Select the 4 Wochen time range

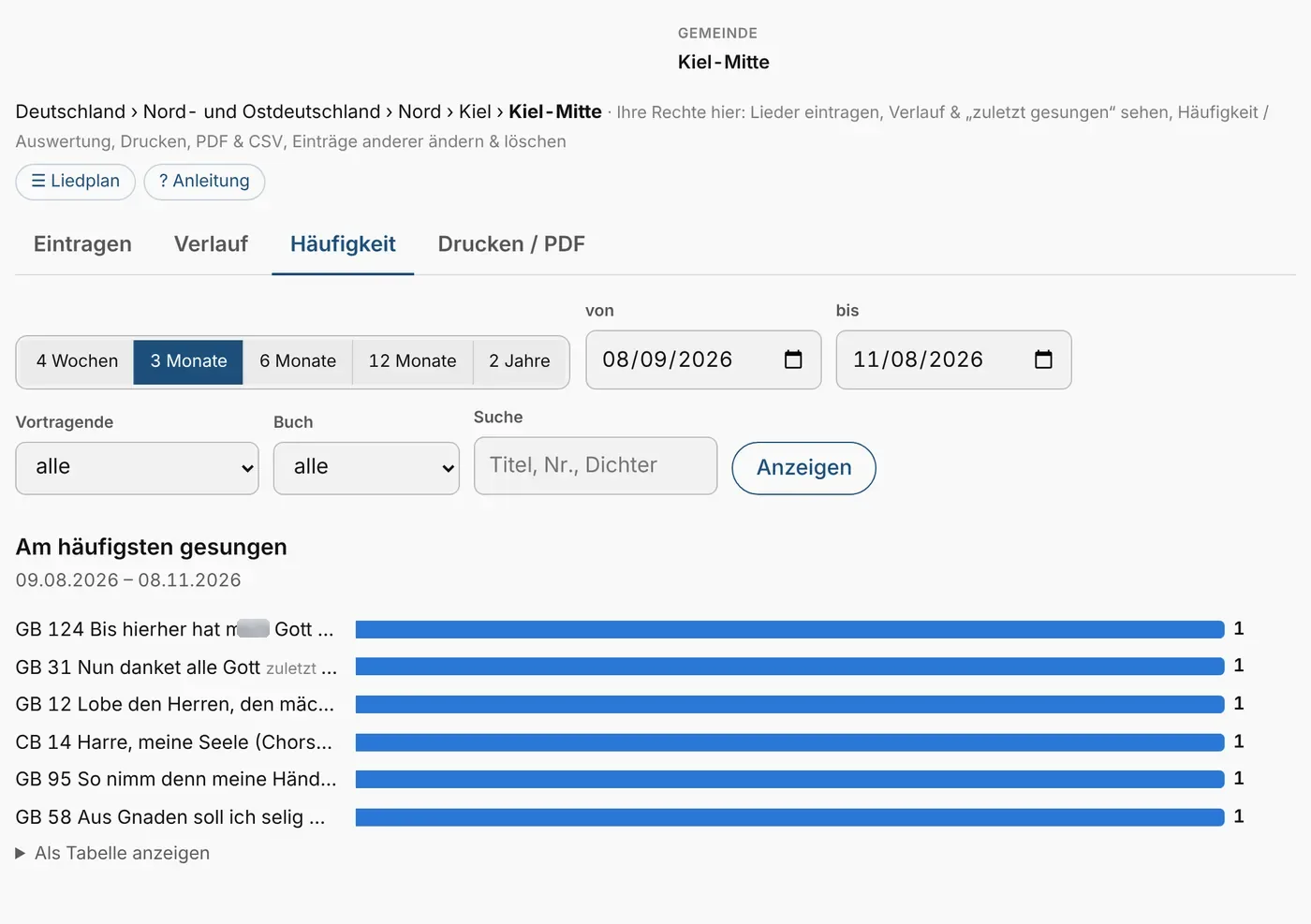76,361
